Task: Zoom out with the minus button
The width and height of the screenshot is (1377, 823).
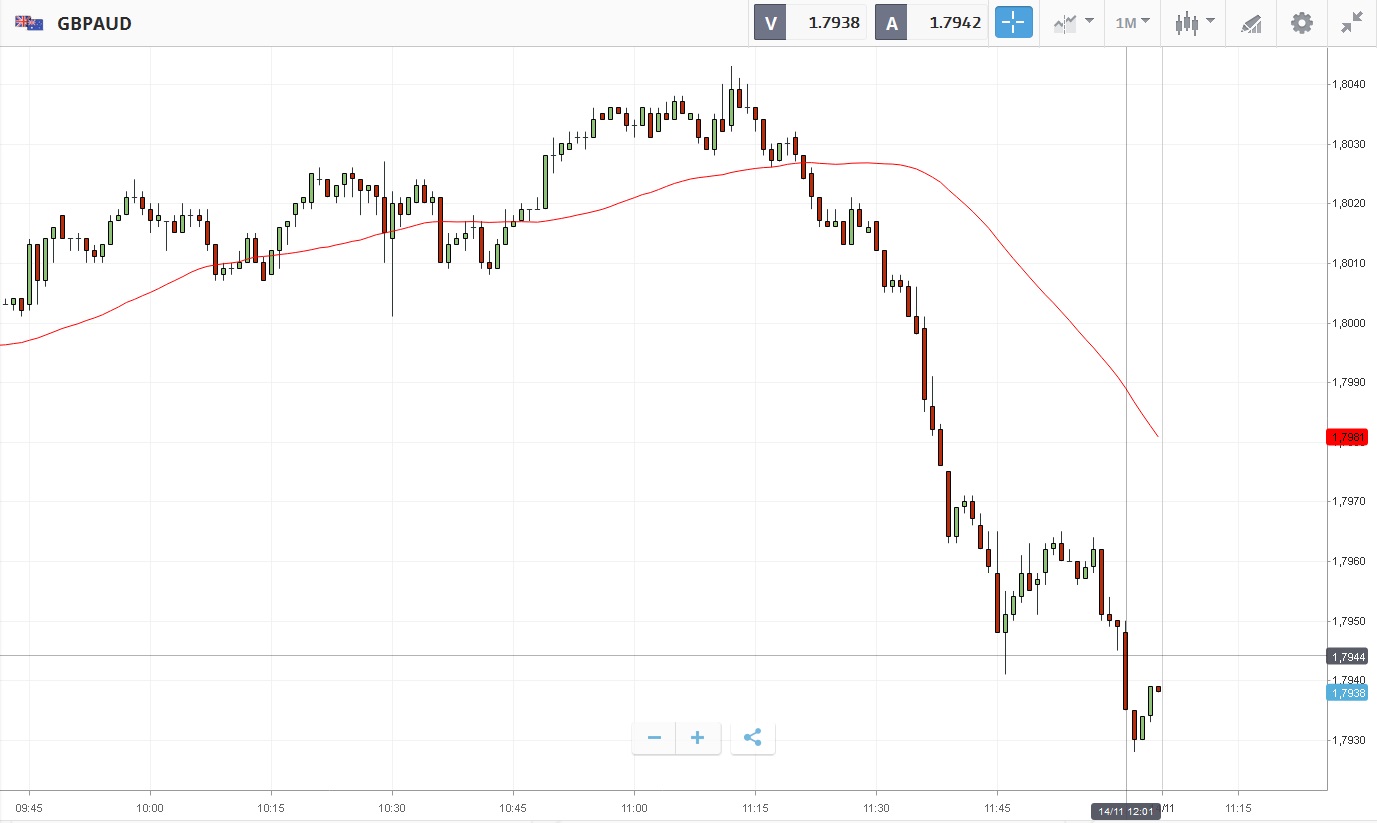Action: (654, 739)
